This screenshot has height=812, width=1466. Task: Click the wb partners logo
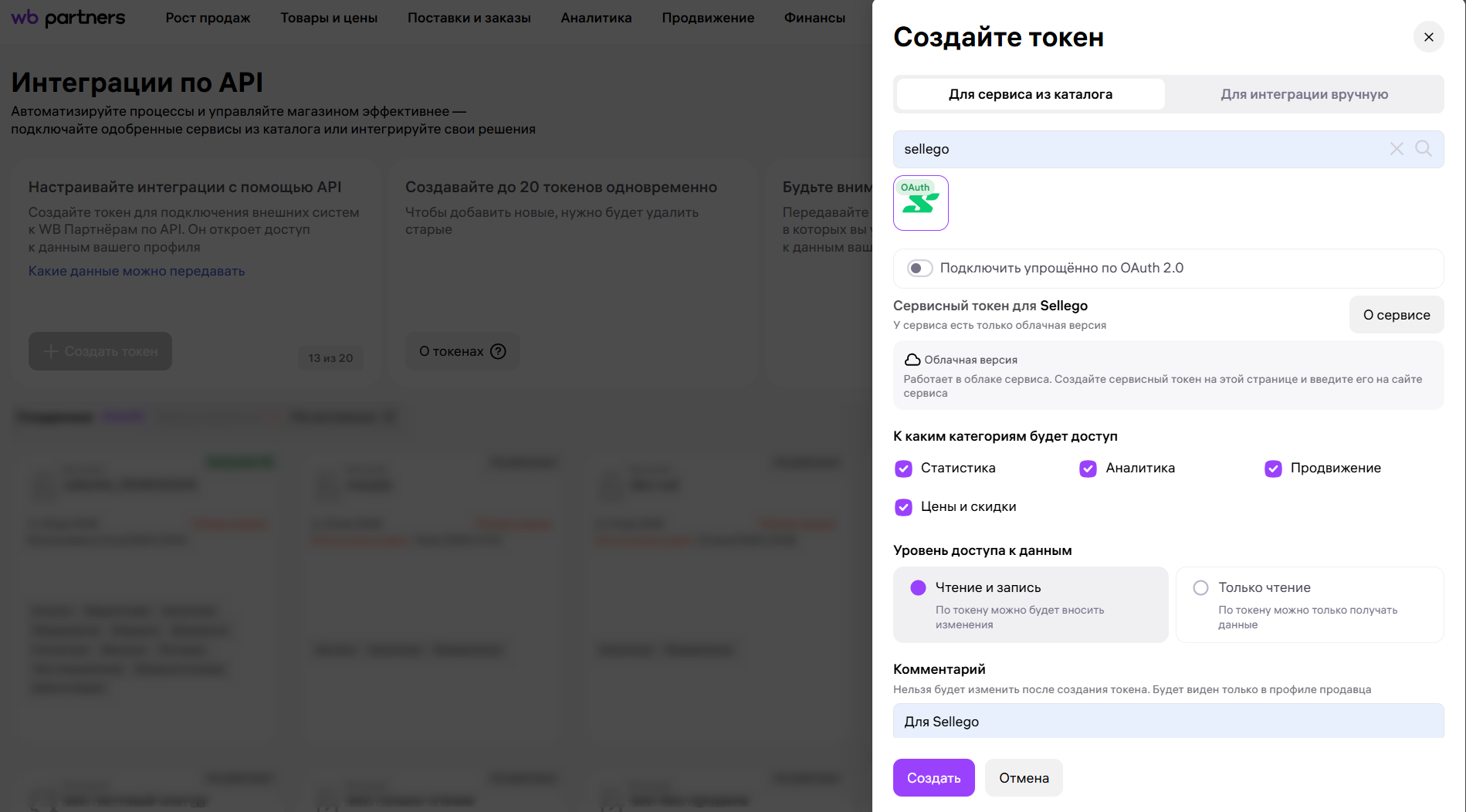click(68, 18)
